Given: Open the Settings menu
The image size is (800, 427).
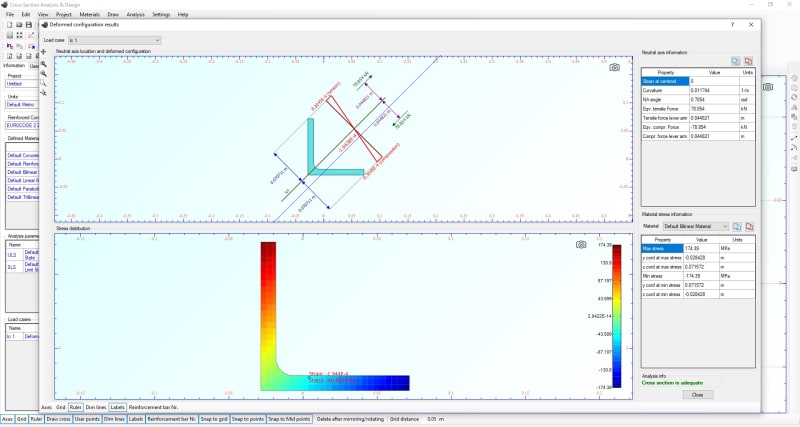Looking at the screenshot, I should point(161,14).
